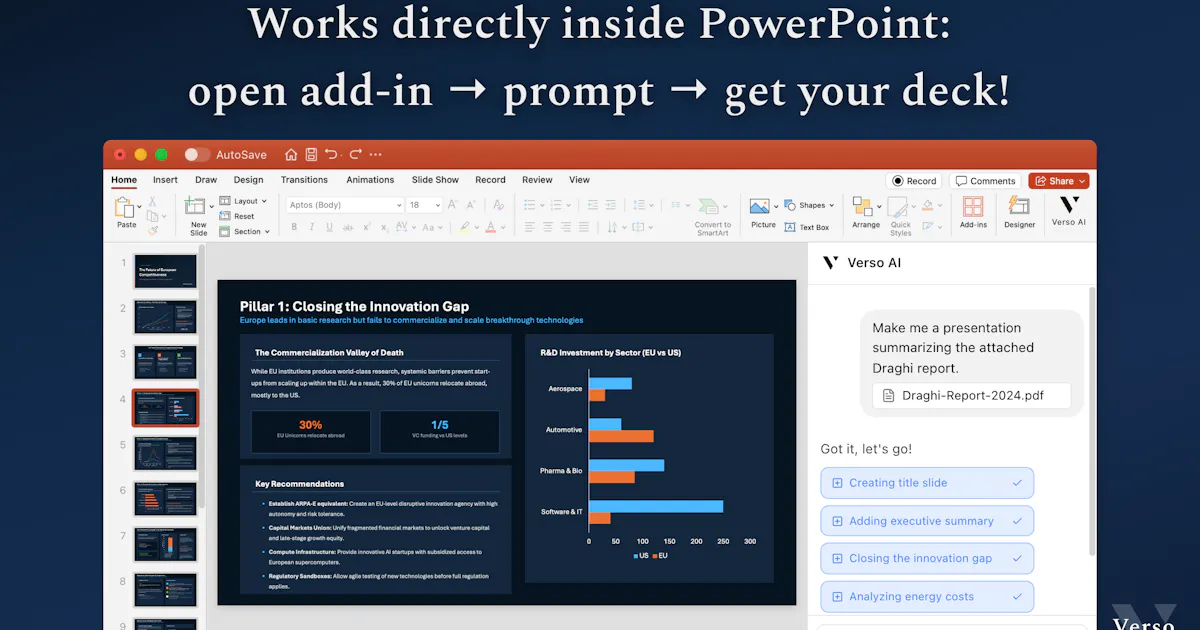1200x630 pixels.
Task: Launch the Verso AI add-in from ribbon
Action: click(x=1068, y=205)
